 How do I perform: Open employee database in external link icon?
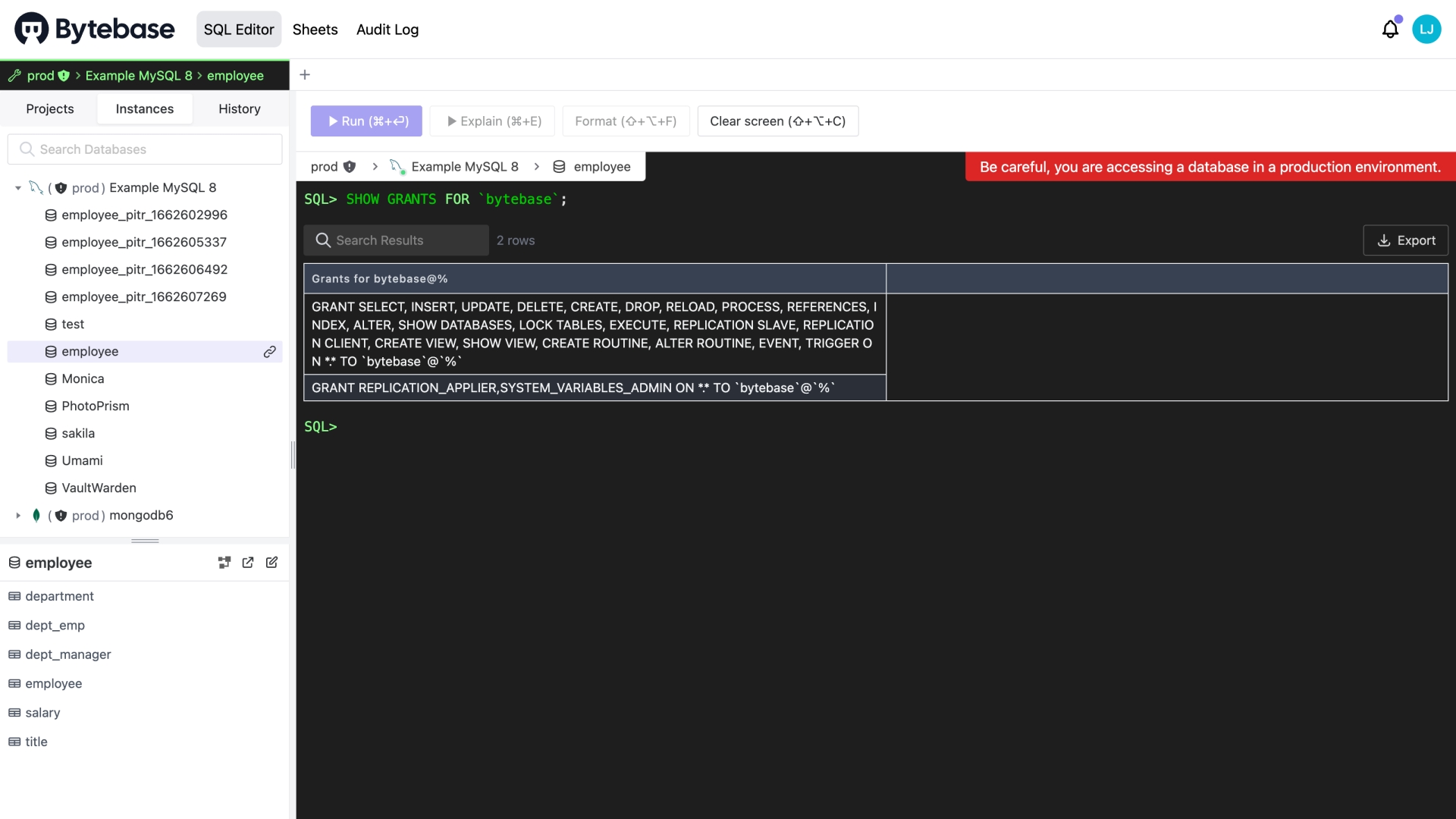[248, 563]
